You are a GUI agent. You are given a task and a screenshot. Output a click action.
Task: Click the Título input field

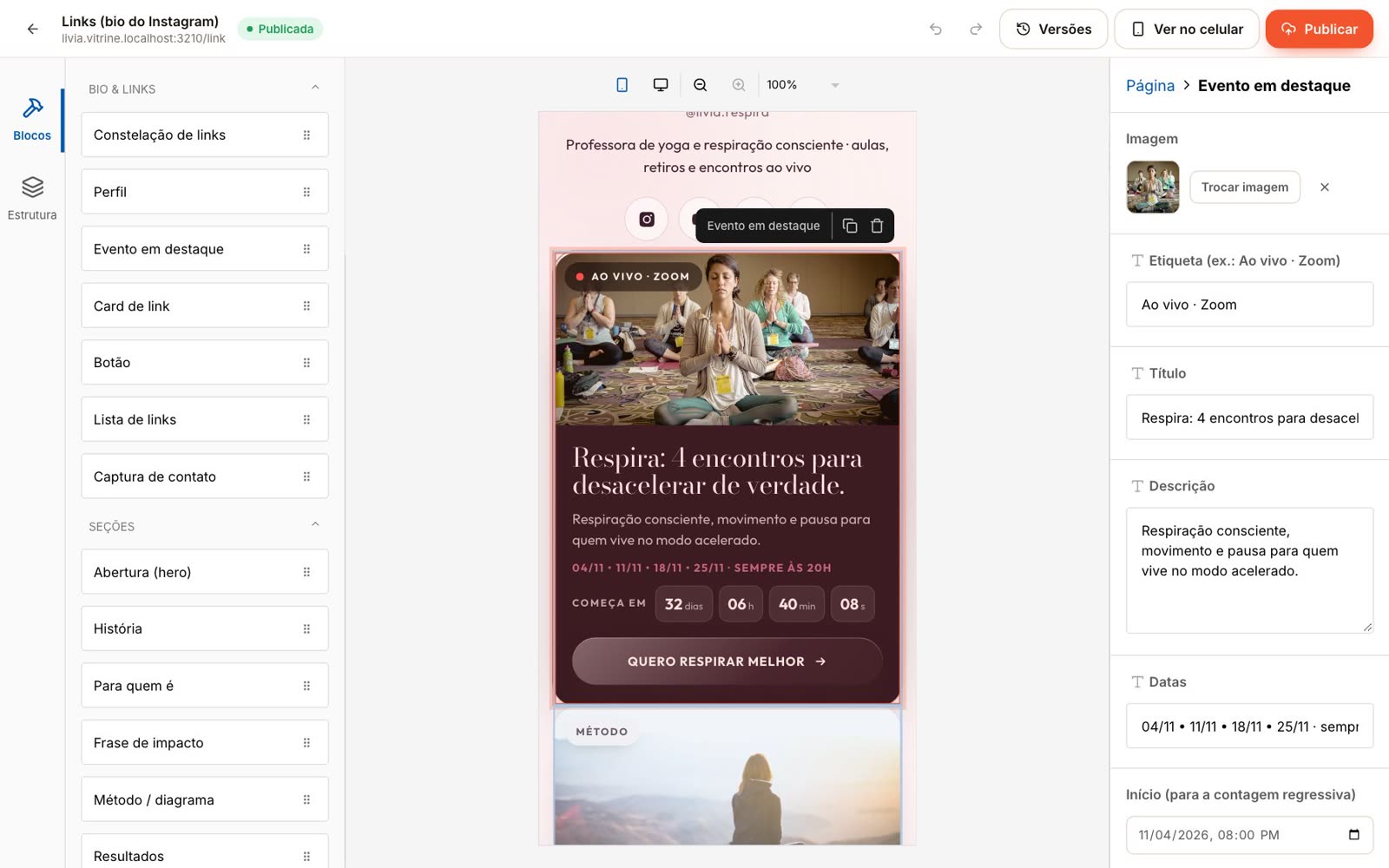(1249, 418)
